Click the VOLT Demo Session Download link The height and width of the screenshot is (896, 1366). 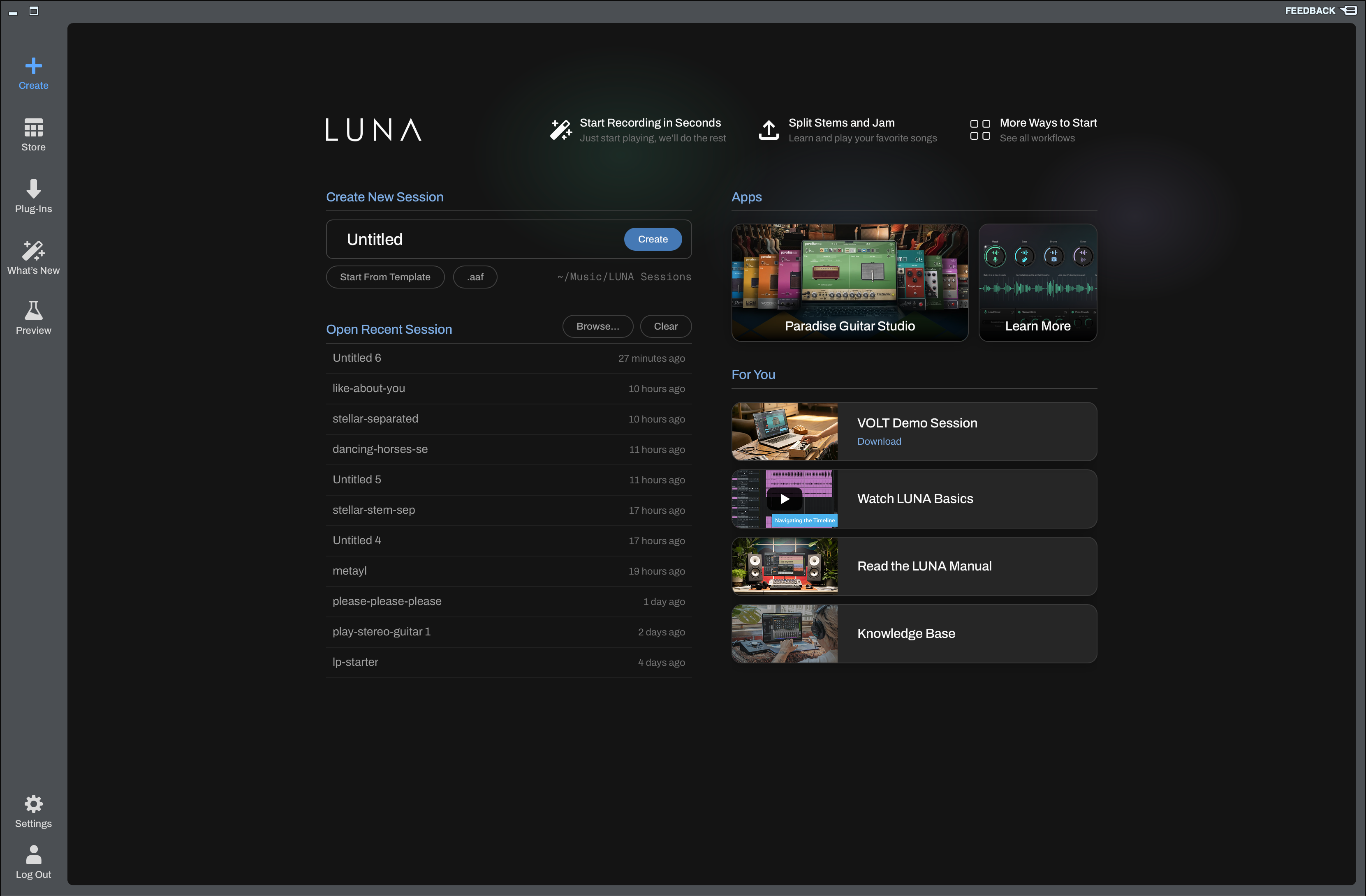(x=879, y=441)
